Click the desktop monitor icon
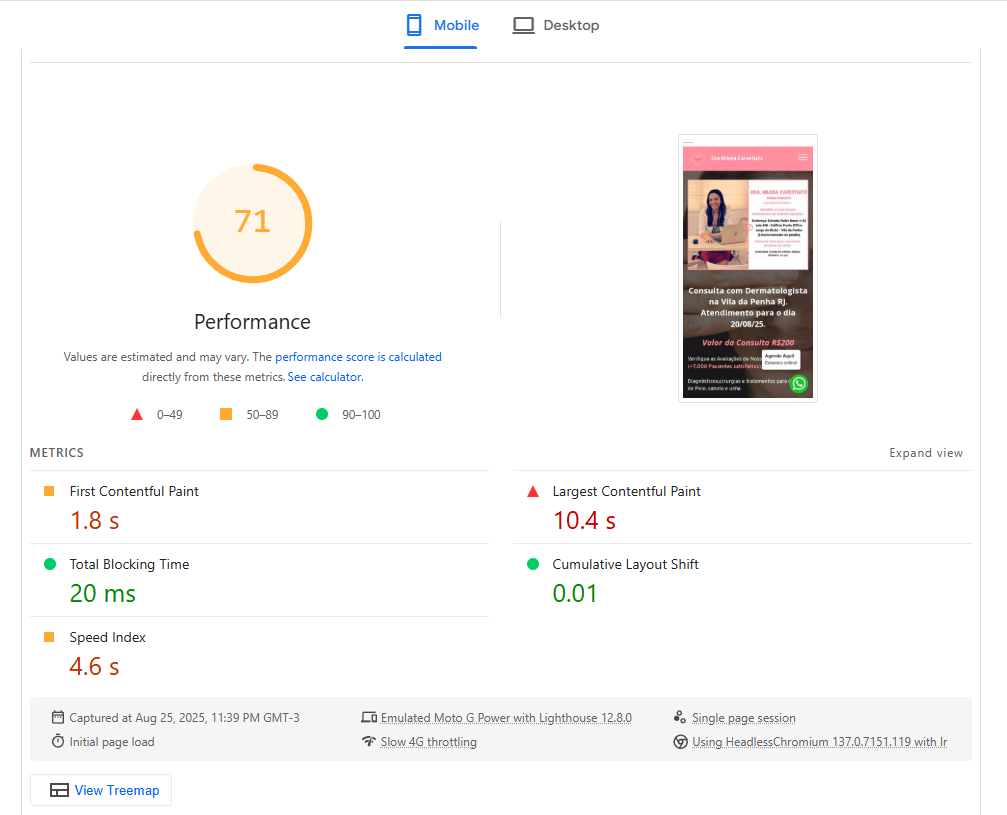This screenshot has width=1007, height=815. pos(523,25)
